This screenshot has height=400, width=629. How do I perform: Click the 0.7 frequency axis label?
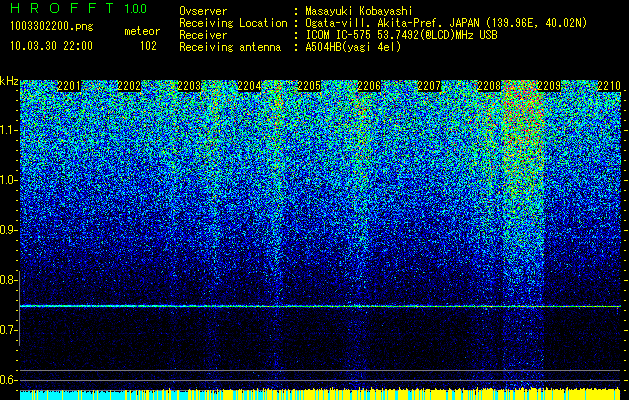(x=8, y=330)
